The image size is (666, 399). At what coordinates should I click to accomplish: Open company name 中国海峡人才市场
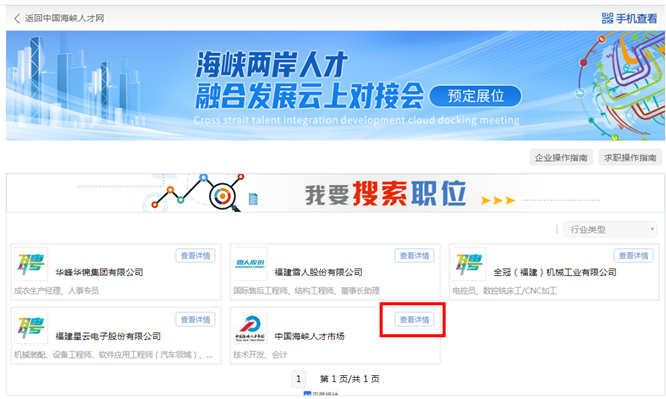point(309,336)
